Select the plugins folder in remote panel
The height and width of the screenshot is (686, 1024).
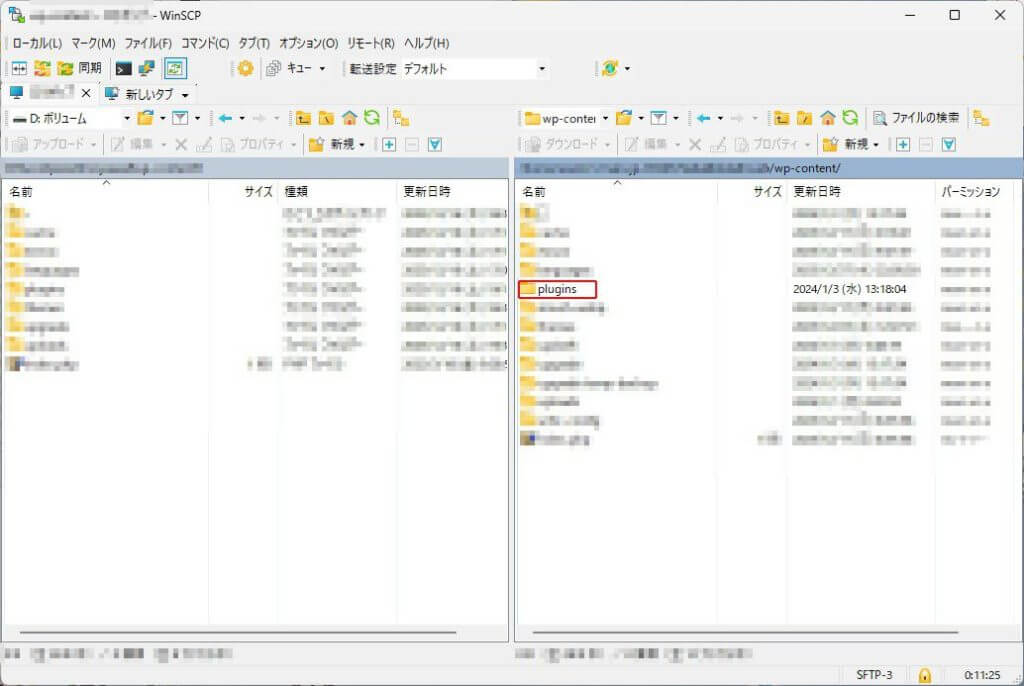(x=557, y=289)
